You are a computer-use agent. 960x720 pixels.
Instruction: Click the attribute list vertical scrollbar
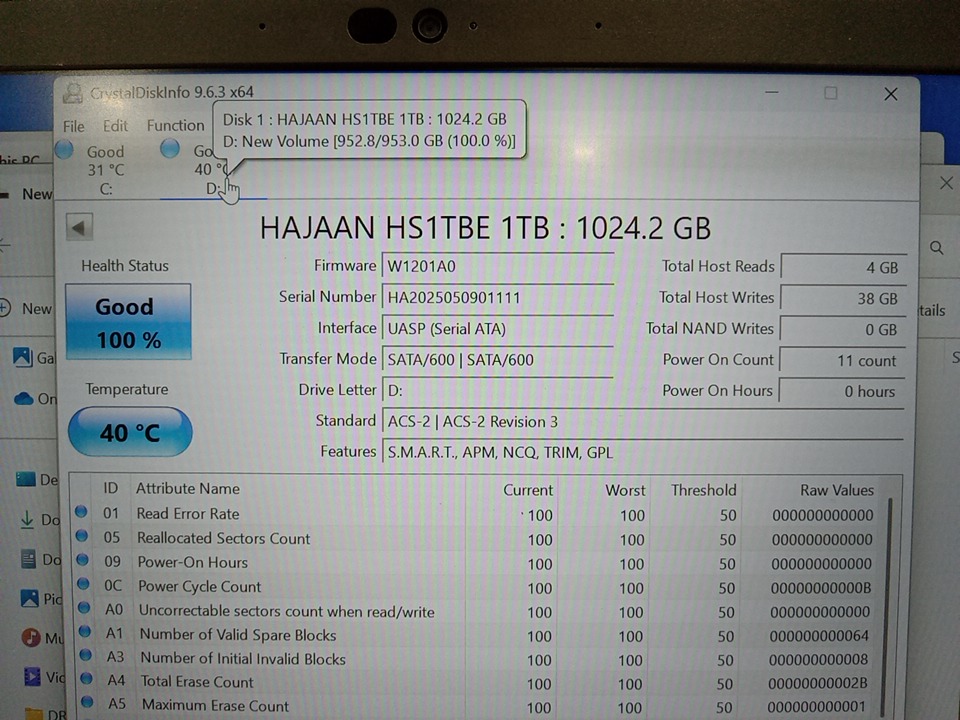click(887, 606)
